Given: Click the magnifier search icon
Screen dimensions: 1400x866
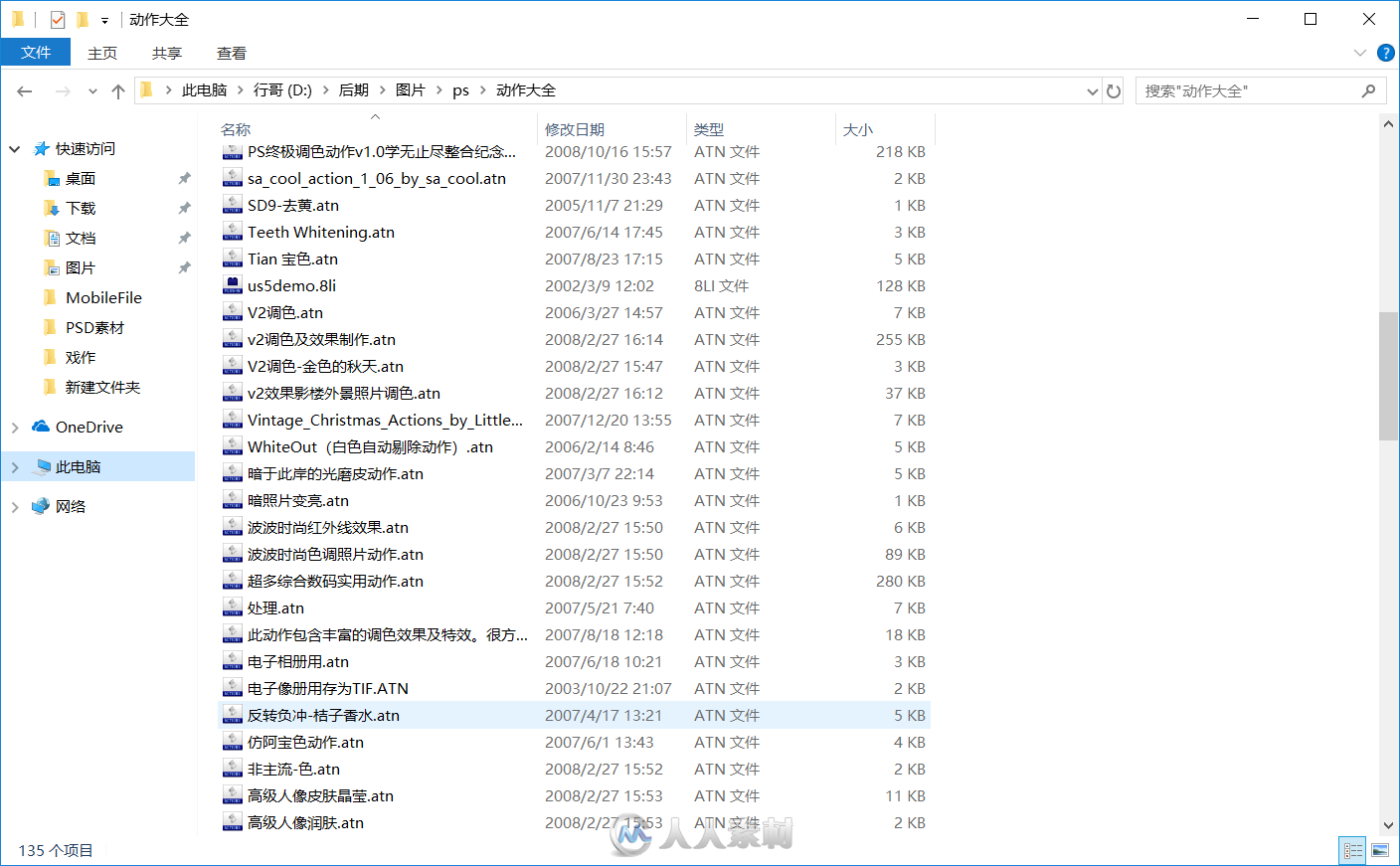Looking at the screenshot, I should click(1369, 90).
